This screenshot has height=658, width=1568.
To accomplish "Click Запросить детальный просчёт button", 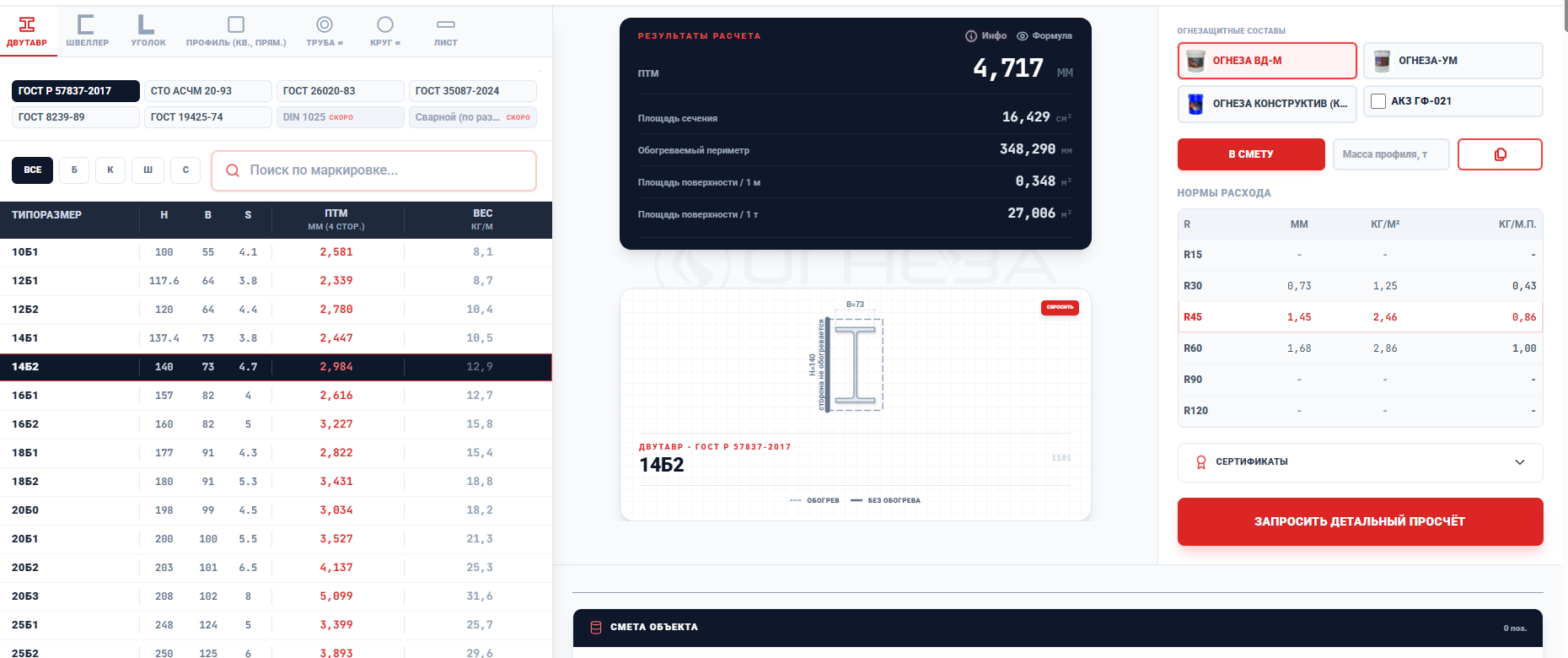I will pos(1360,521).
